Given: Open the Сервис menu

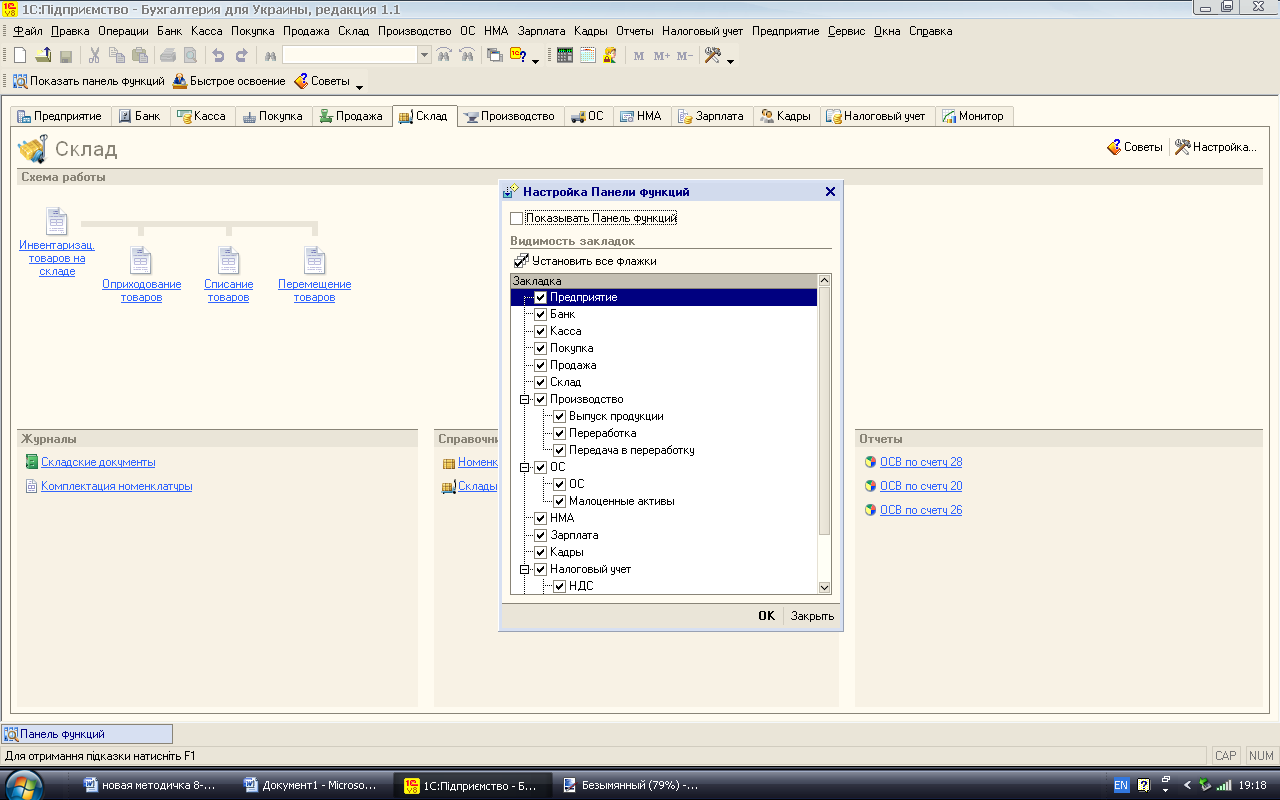Looking at the screenshot, I should [847, 31].
